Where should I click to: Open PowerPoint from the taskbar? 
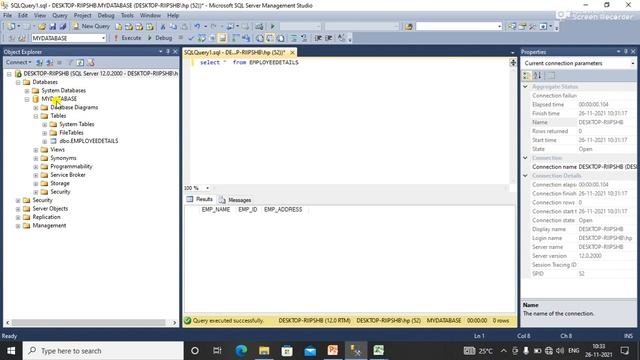click(333, 351)
